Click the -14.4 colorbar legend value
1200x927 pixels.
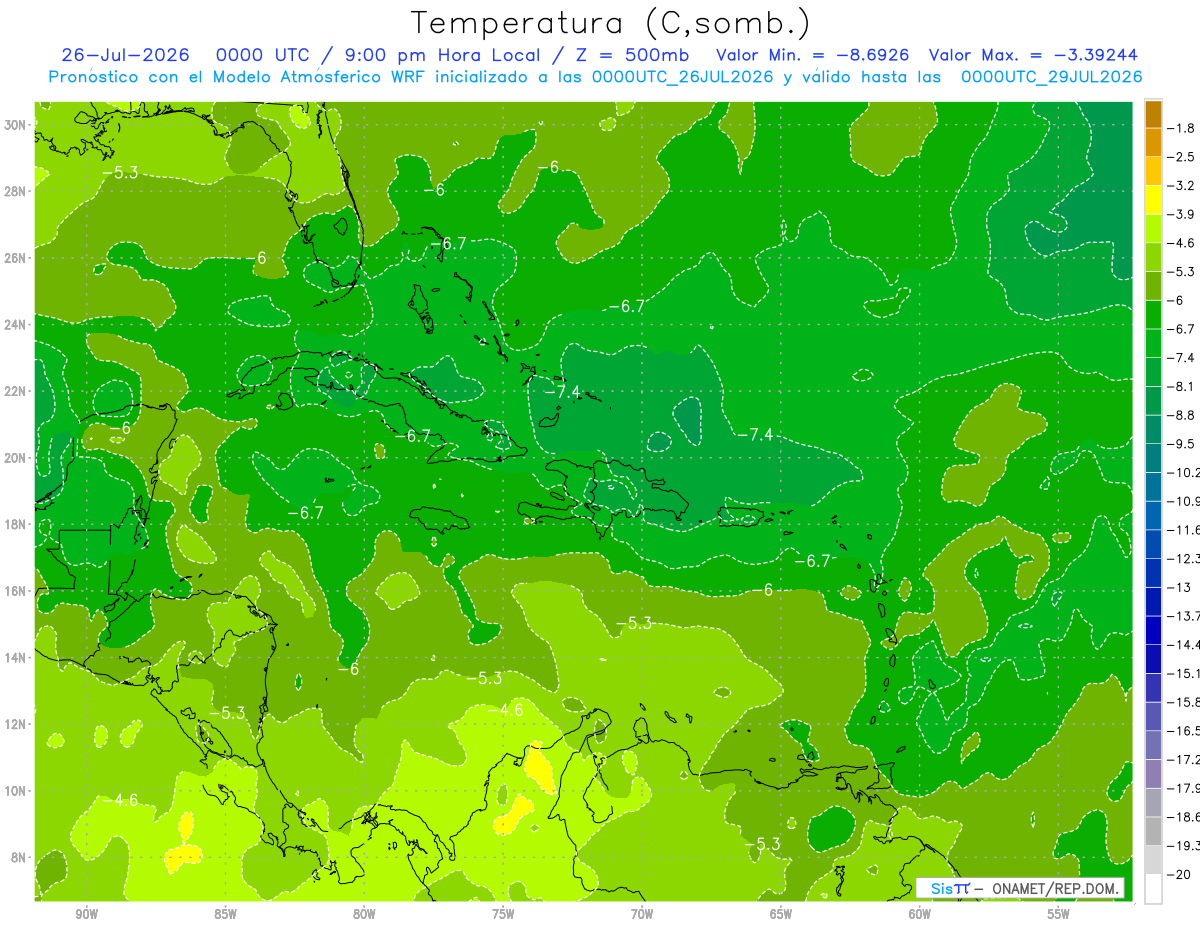(1183, 644)
